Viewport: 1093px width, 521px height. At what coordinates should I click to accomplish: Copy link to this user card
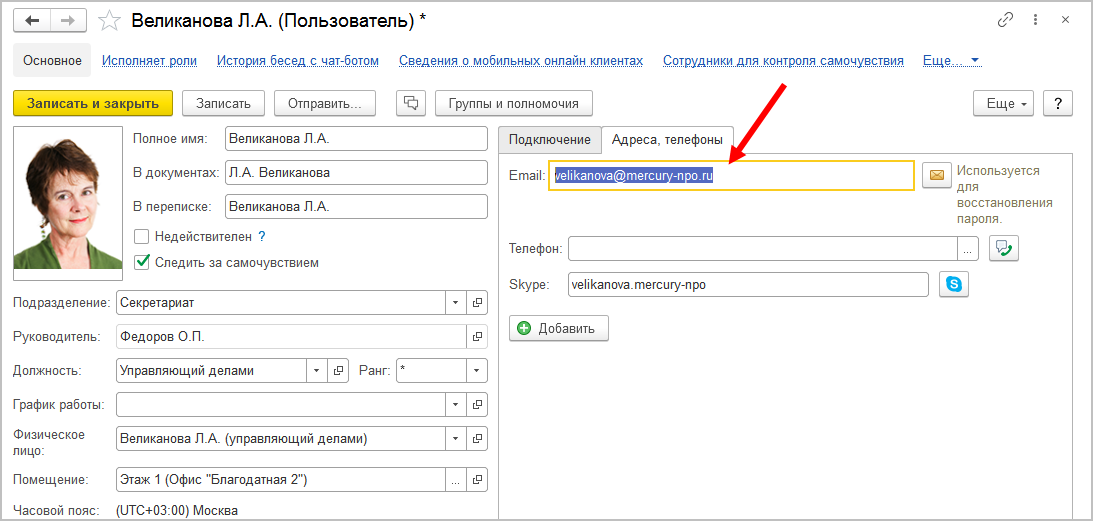coord(1005,20)
